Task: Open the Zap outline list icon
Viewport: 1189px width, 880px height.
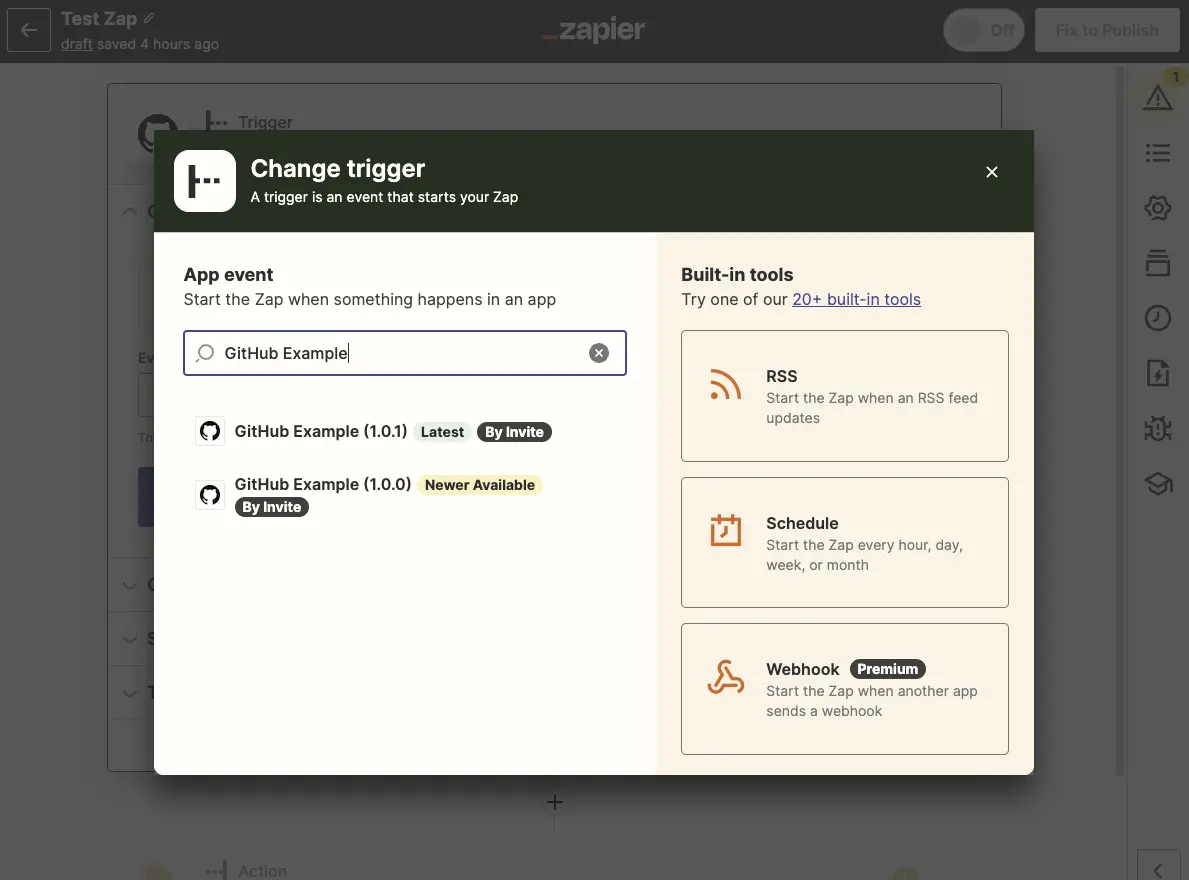Action: pos(1158,153)
